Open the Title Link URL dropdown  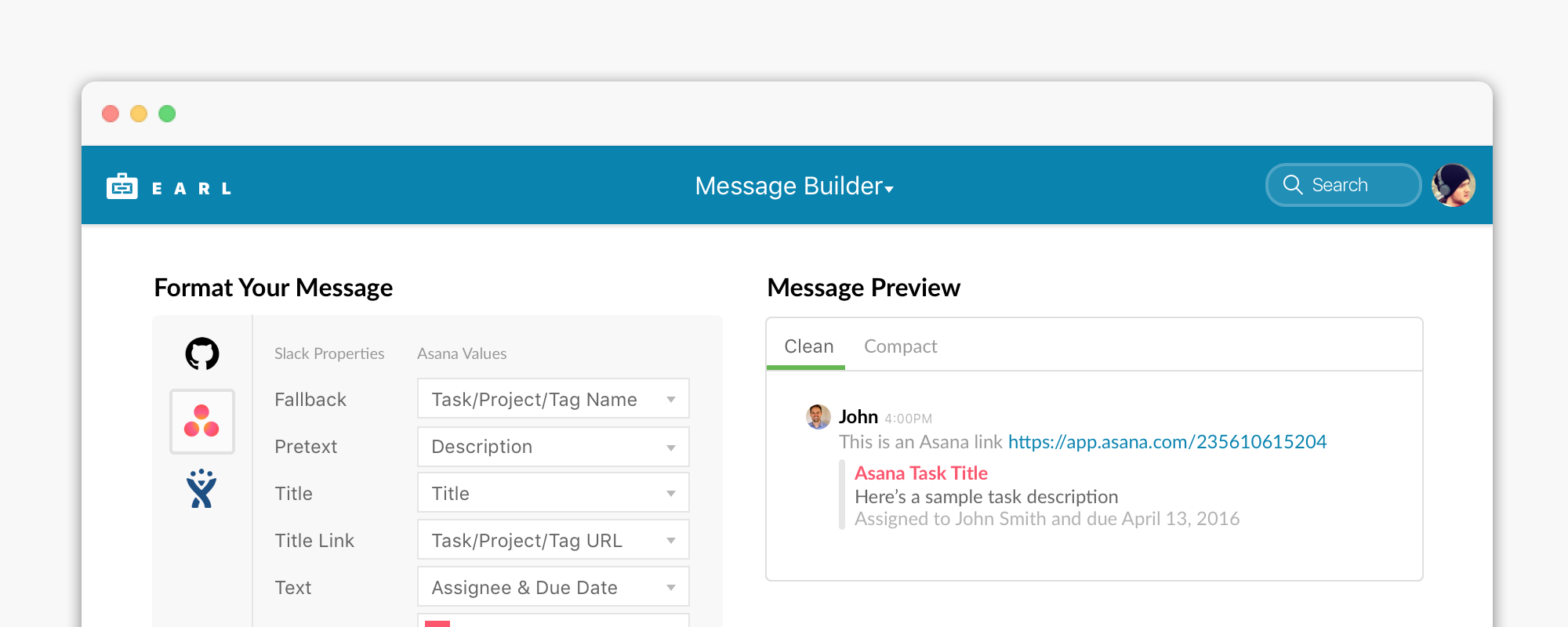click(x=554, y=540)
